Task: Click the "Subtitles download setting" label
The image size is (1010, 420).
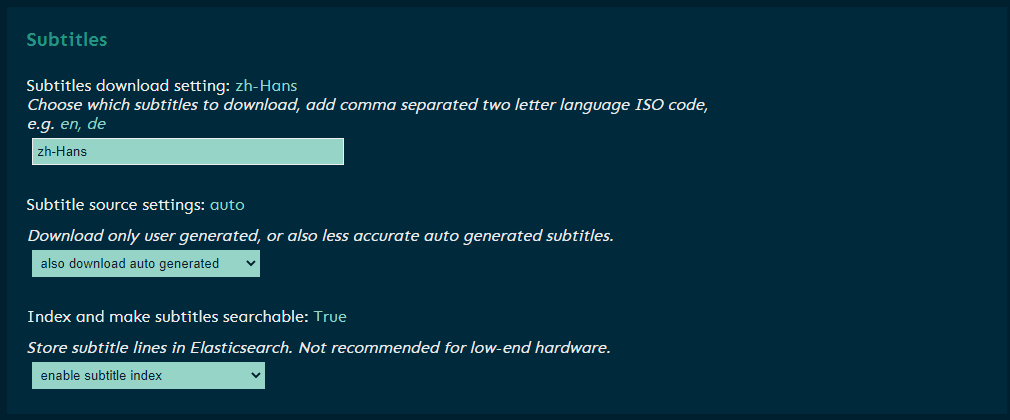Action: tap(128, 86)
